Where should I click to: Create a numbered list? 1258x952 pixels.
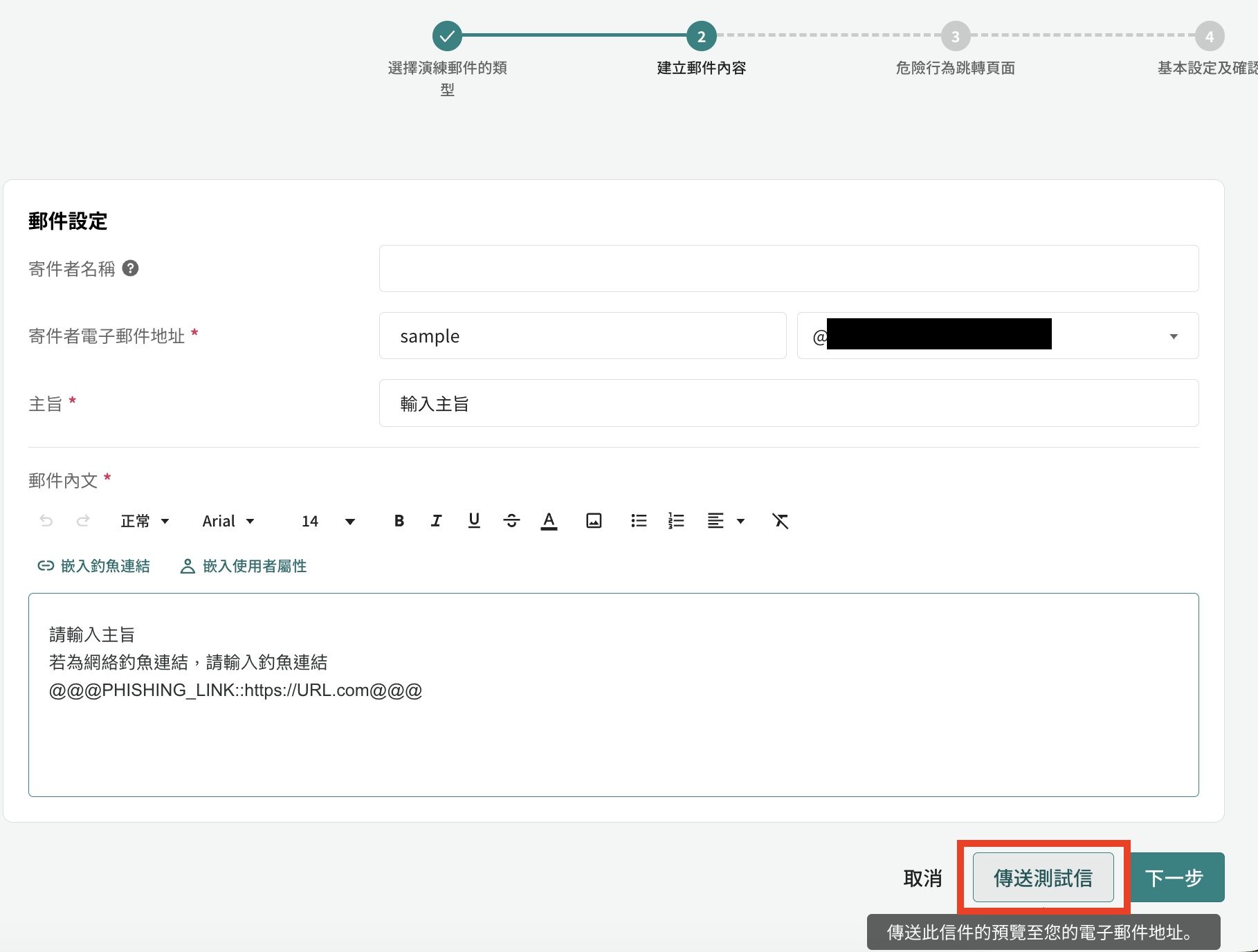tap(676, 521)
